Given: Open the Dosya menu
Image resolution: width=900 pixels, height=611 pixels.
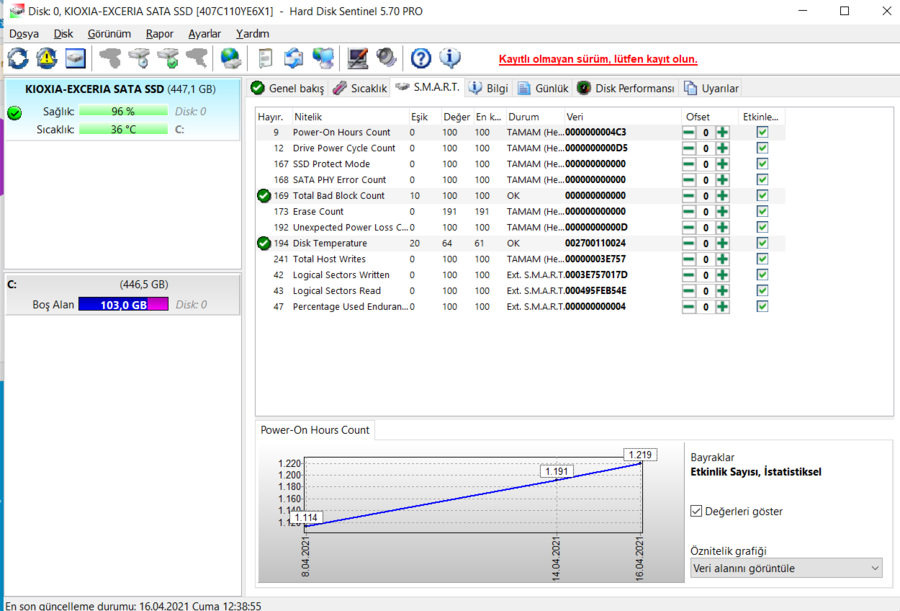Looking at the screenshot, I should [x=24, y=34].
